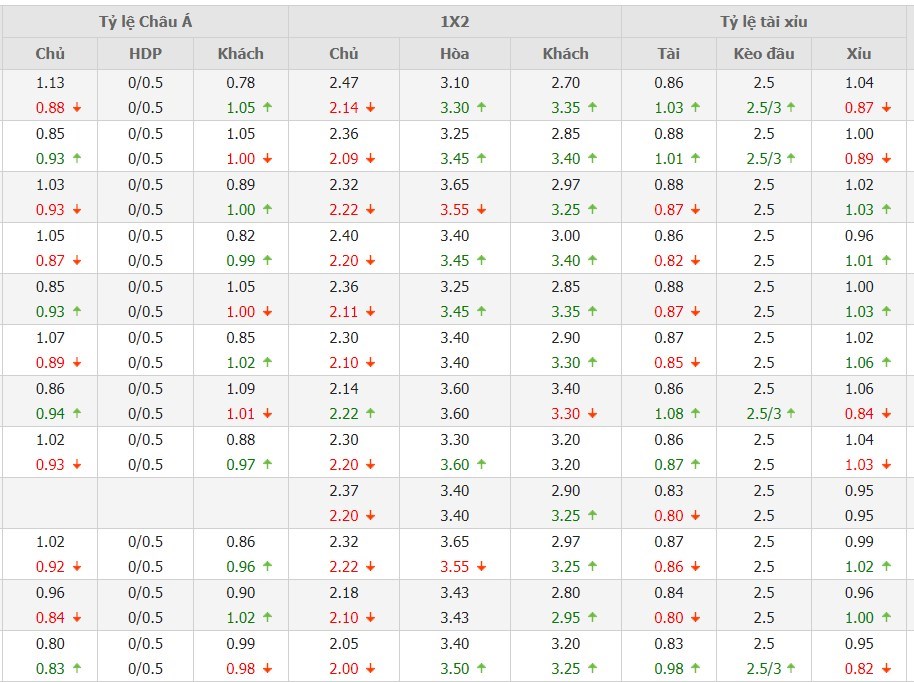This screenshot has width=914, height=682.
Task: Select the Tỷ lệ Châu Á header
Action: point(145,22)
